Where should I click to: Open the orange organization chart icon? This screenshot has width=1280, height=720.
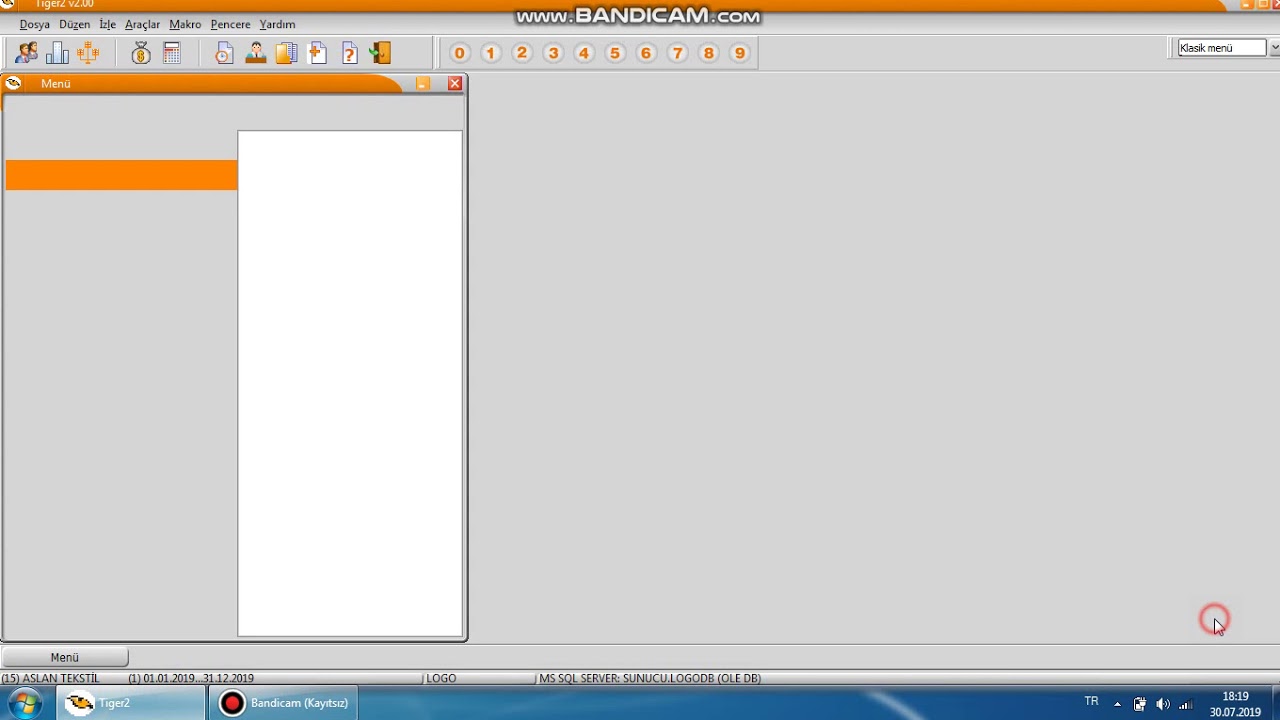pos(88,53)
